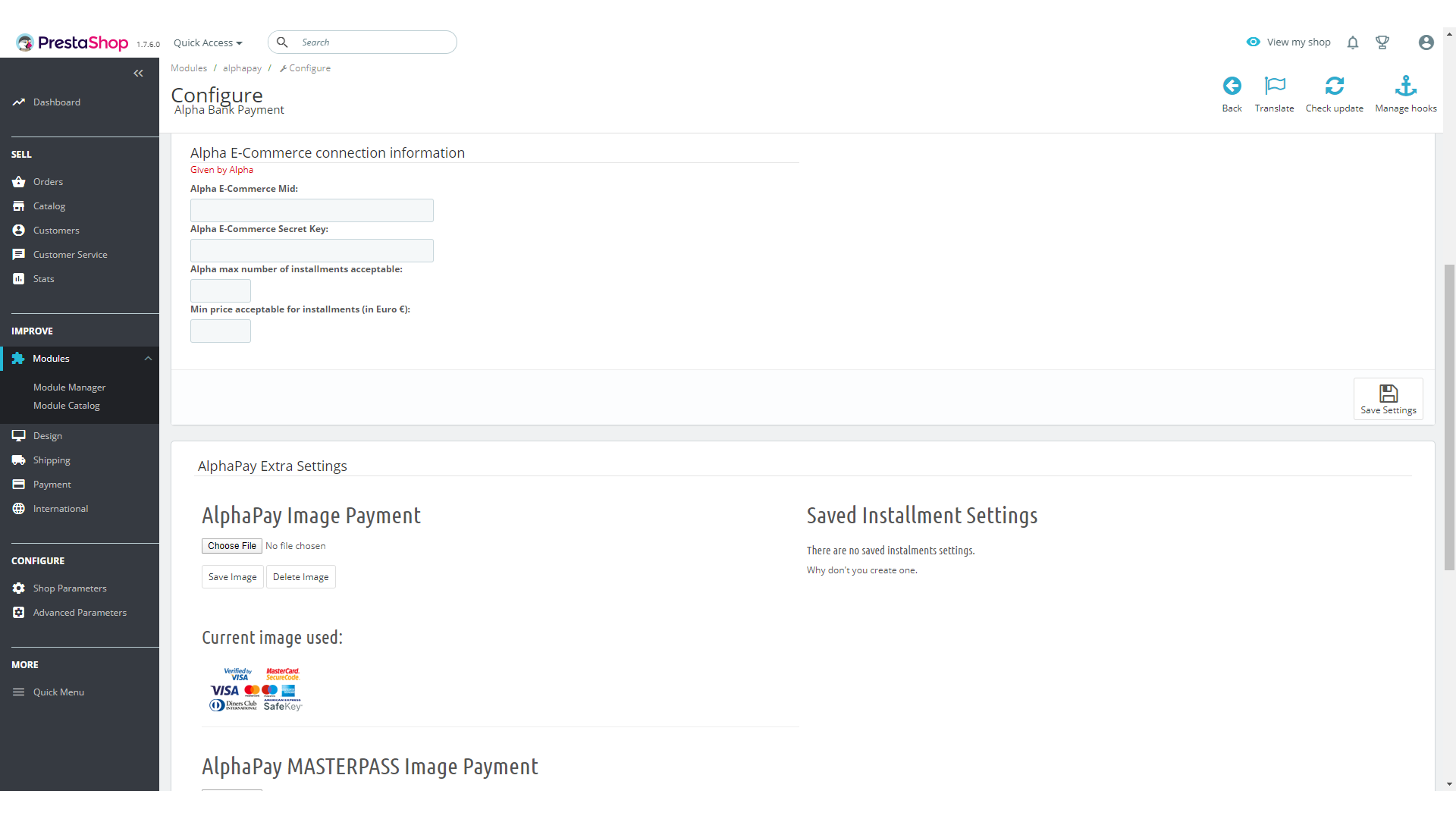
Task: Click Choose File for AlphaPay image
Action: point(232,546)
